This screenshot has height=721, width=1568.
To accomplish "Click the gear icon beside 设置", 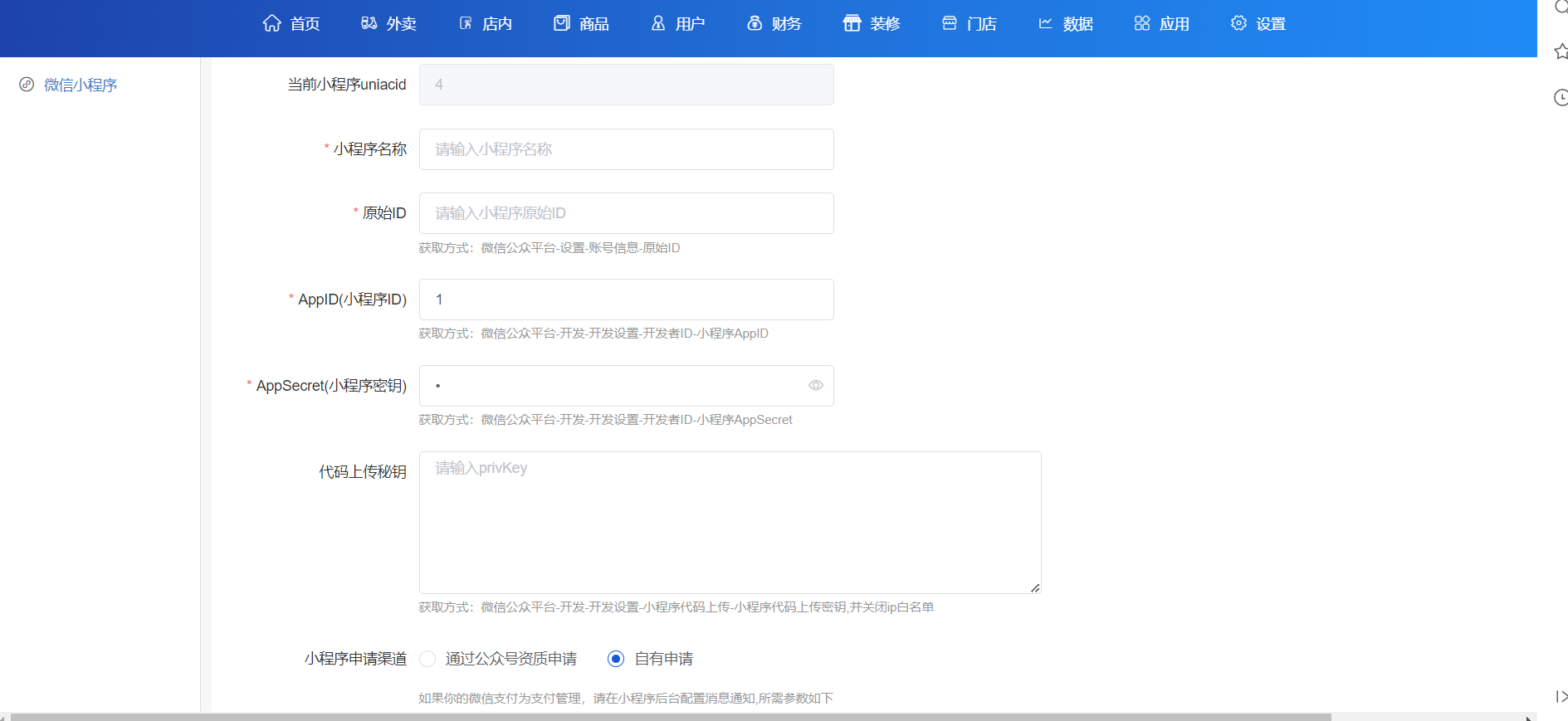I will click(x=1238, y=23).
